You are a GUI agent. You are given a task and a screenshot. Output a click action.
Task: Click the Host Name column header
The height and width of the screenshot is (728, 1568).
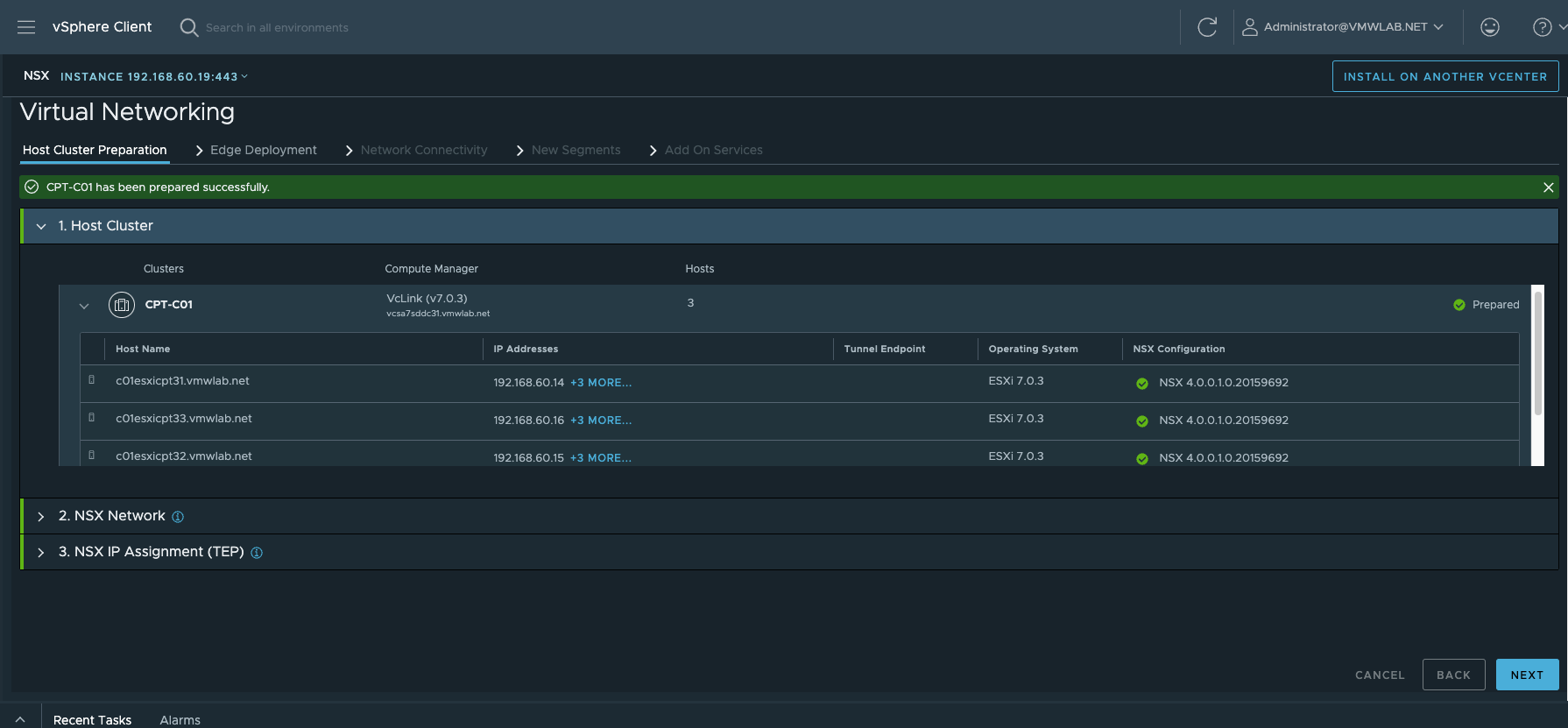[x=143, y=349]
